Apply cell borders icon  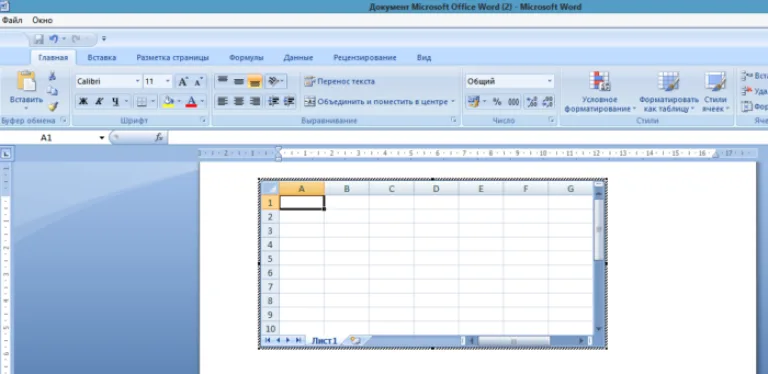tap(142, 102)
